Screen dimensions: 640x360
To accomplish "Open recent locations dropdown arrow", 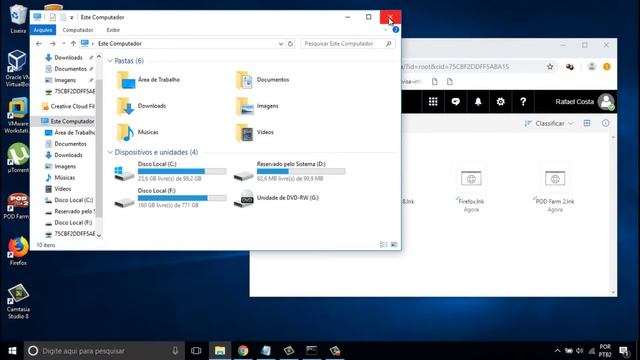I will point(63,44).
